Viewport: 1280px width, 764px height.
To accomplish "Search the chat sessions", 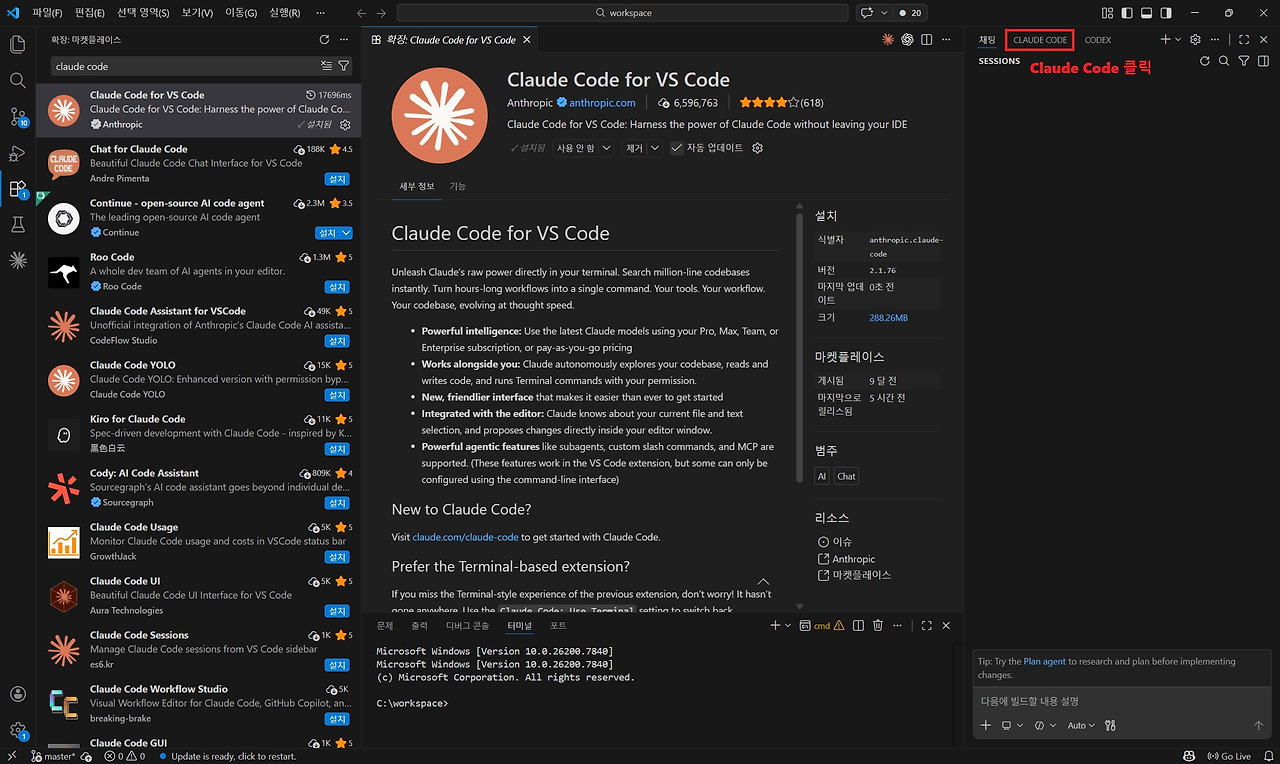I will coord(1224,61).
